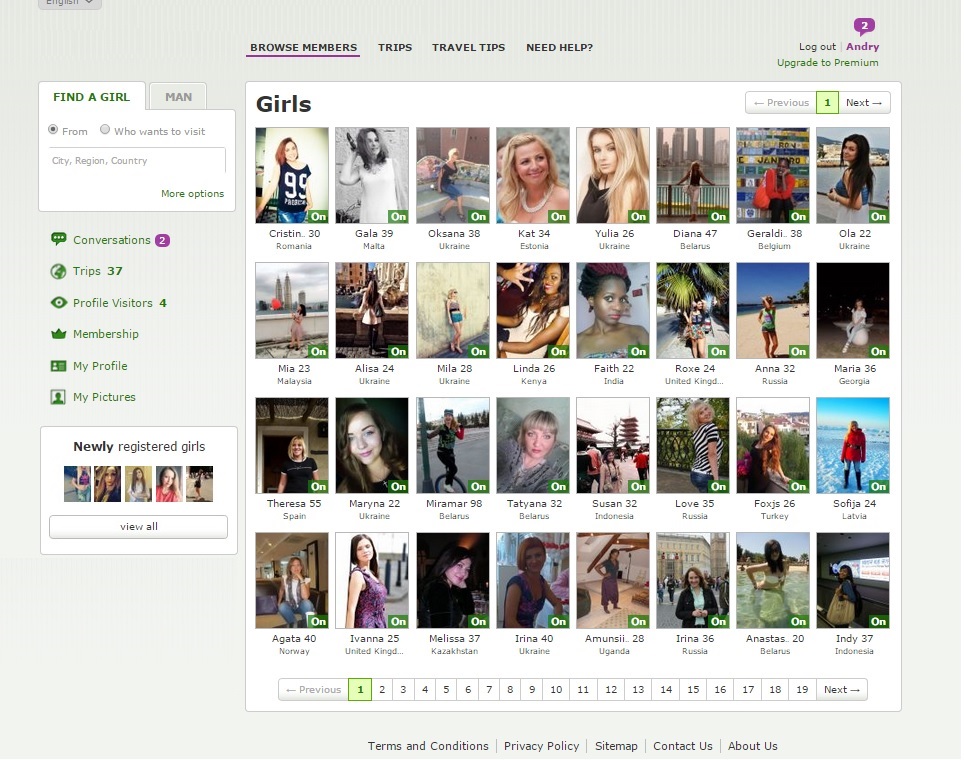Click the Profile Visitors eye icon
The width and height of the screenshot is (964, 760).
pos(58,303)
